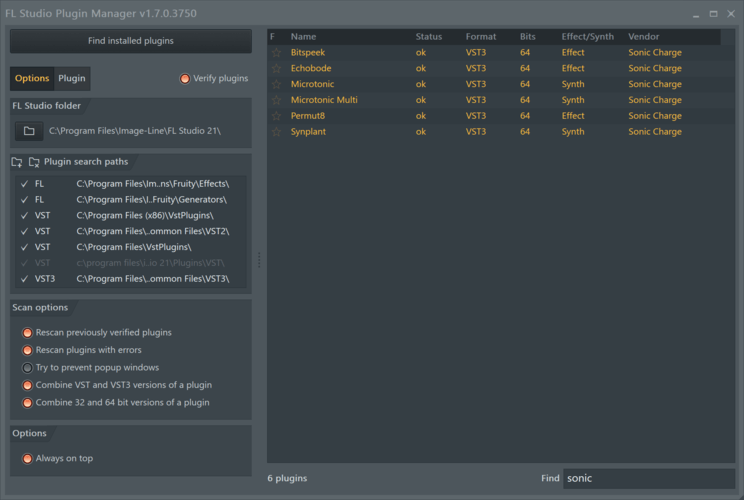Enable Try to prevent popup windows
Image resolution: width=744 pixels, height=500 pixels.
click(28, 368)
